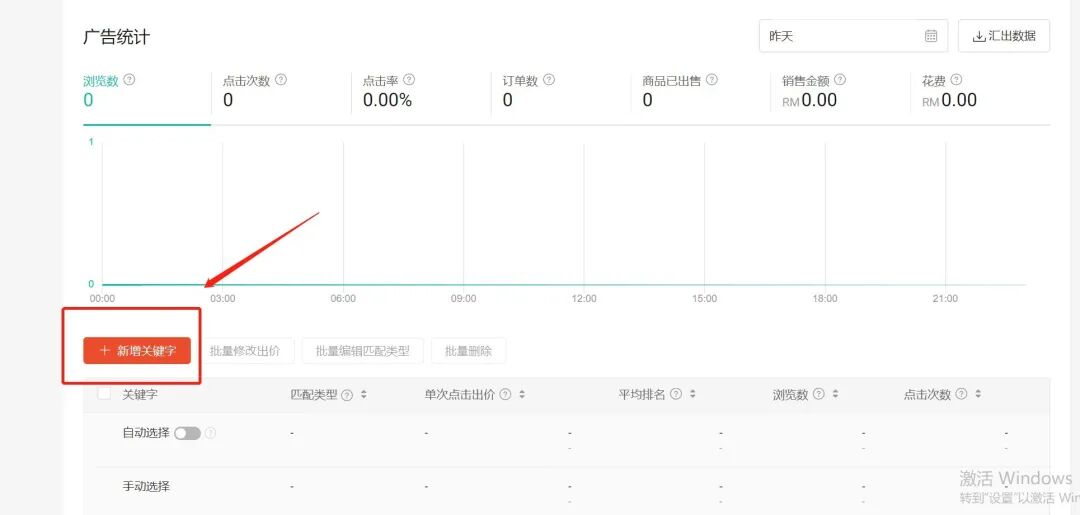
Task: Open help icon beside 点击率 metric
Action: pos(409,80)
